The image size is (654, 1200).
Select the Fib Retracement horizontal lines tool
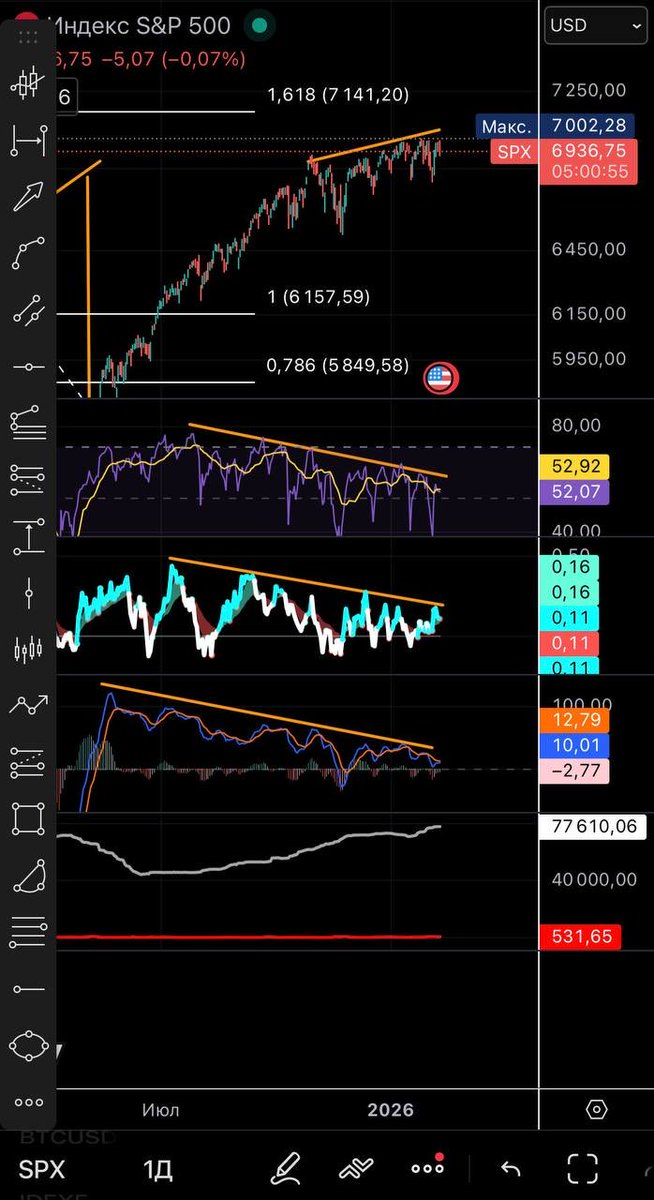(x=28, y=933)
